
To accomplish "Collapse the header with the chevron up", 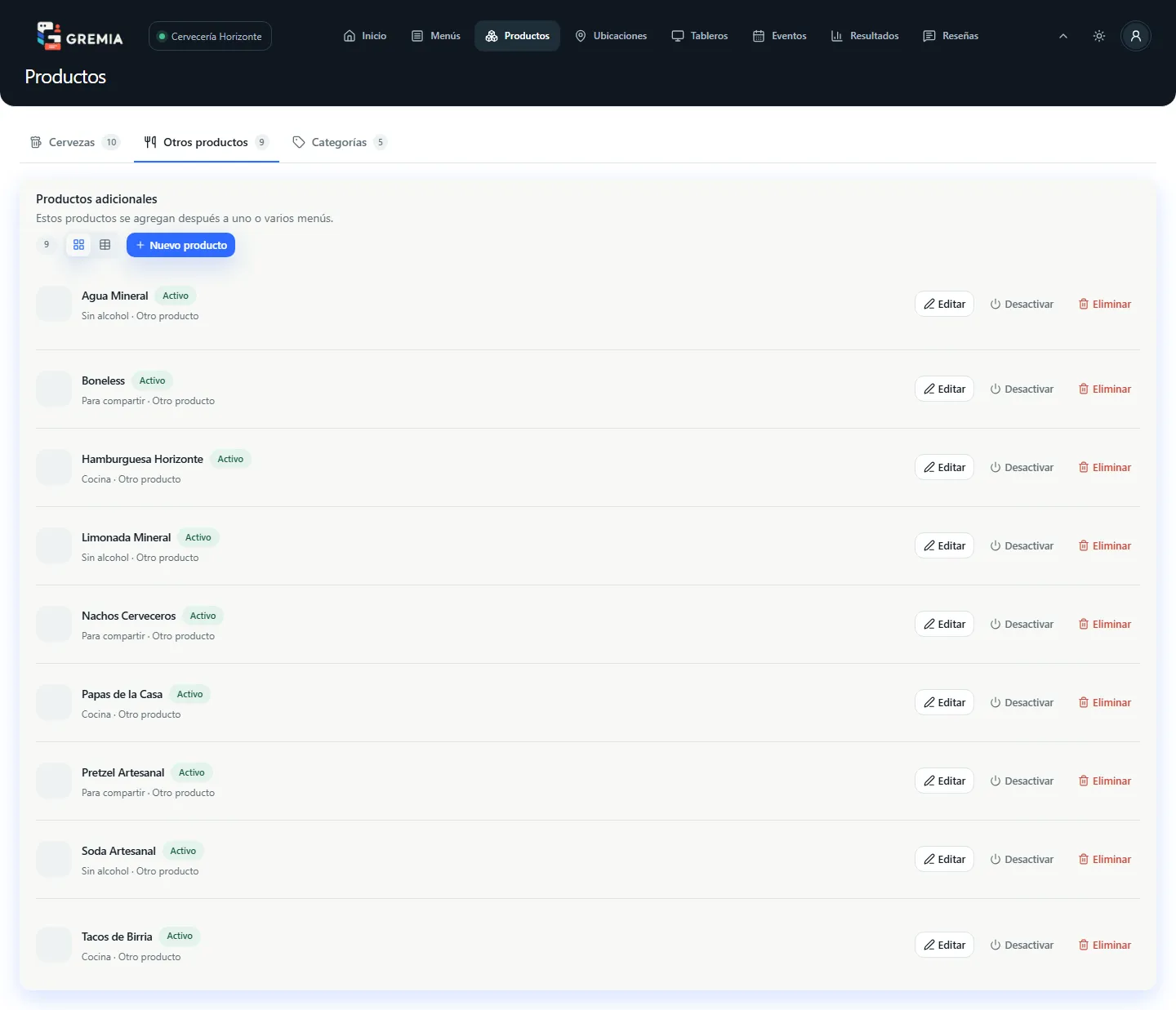I will coord(1063,36).
